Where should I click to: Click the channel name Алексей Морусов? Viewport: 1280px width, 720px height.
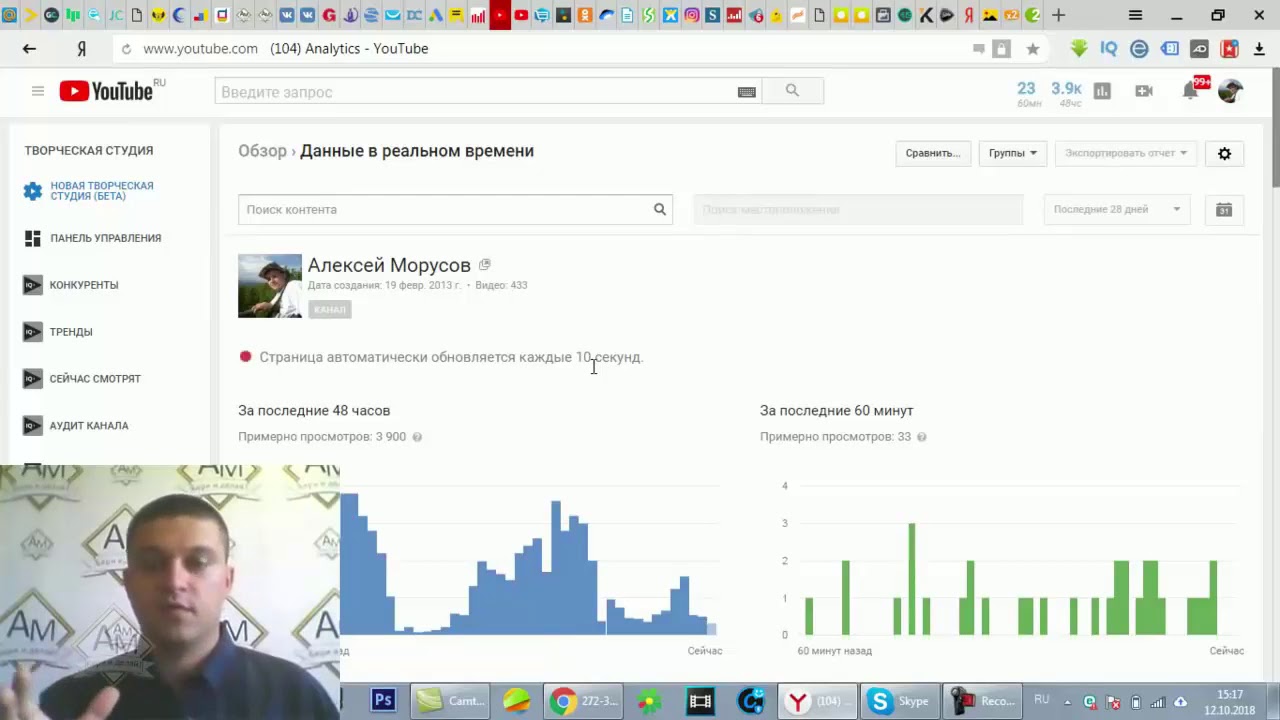click(389, 265)
